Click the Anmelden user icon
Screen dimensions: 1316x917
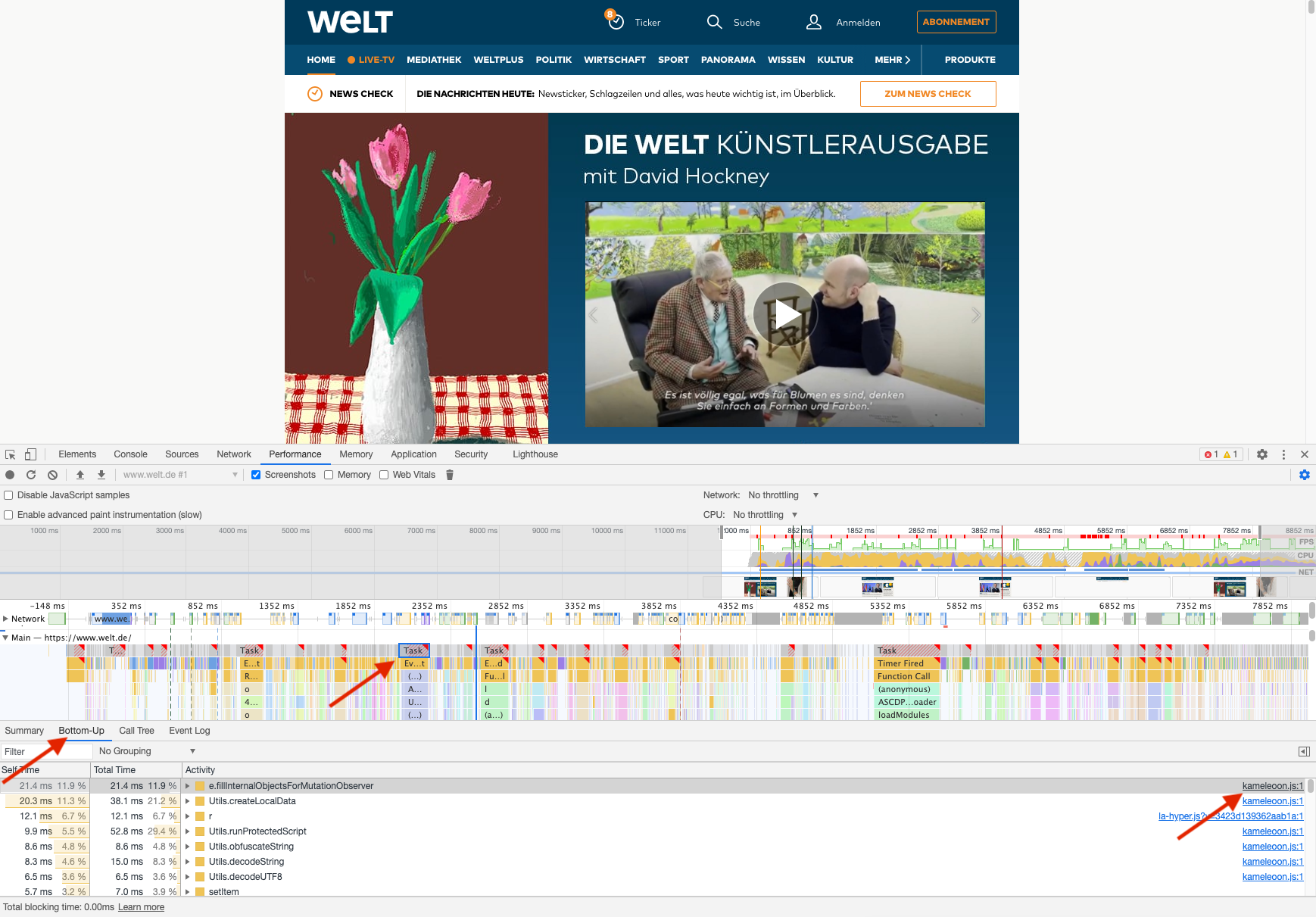click(814, 22)
